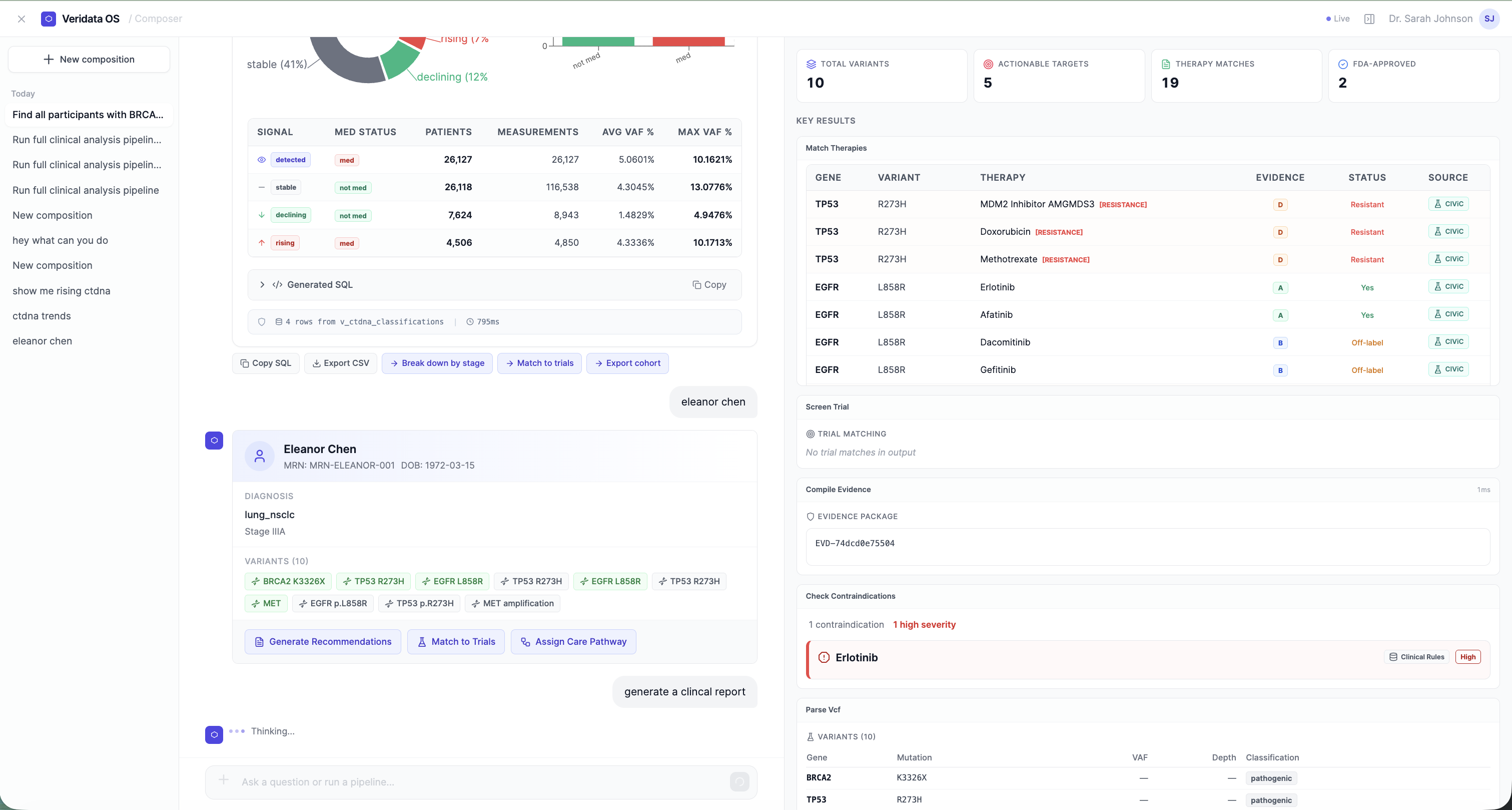Open 'ctdna trends' conversation in sidebar
Image resolution: width=1512 pixels, height=810 pixels.
(x=42, y=316)
